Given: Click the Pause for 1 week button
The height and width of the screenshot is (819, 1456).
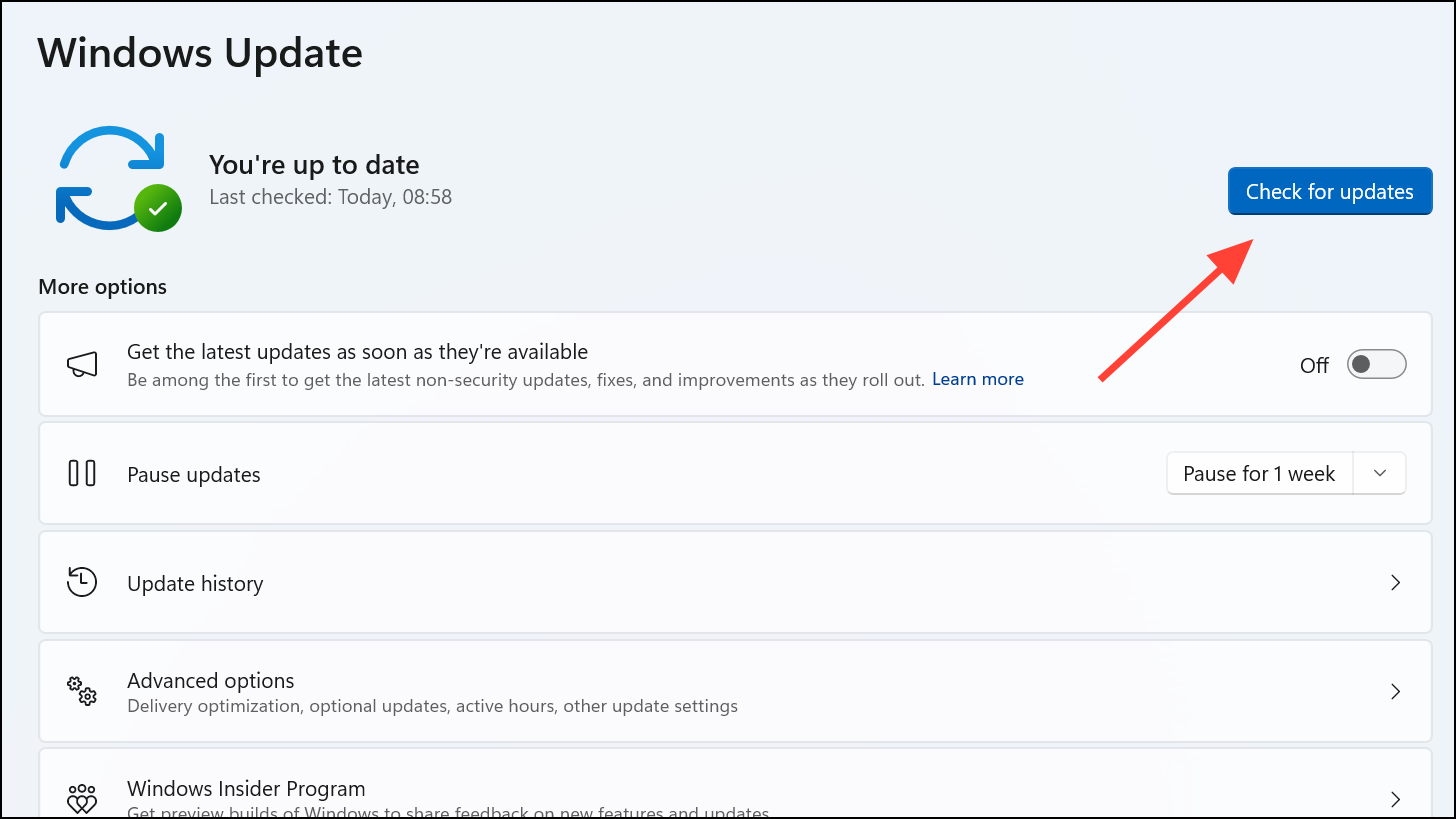Looking at the screenshot, I should (1259, 473).
